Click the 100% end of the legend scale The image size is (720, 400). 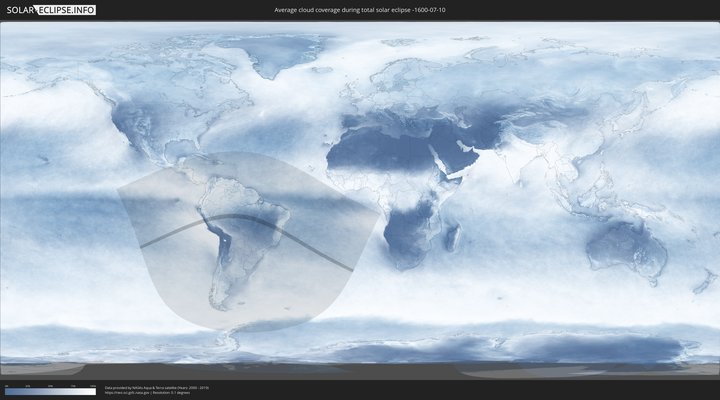tap(94, 391)
